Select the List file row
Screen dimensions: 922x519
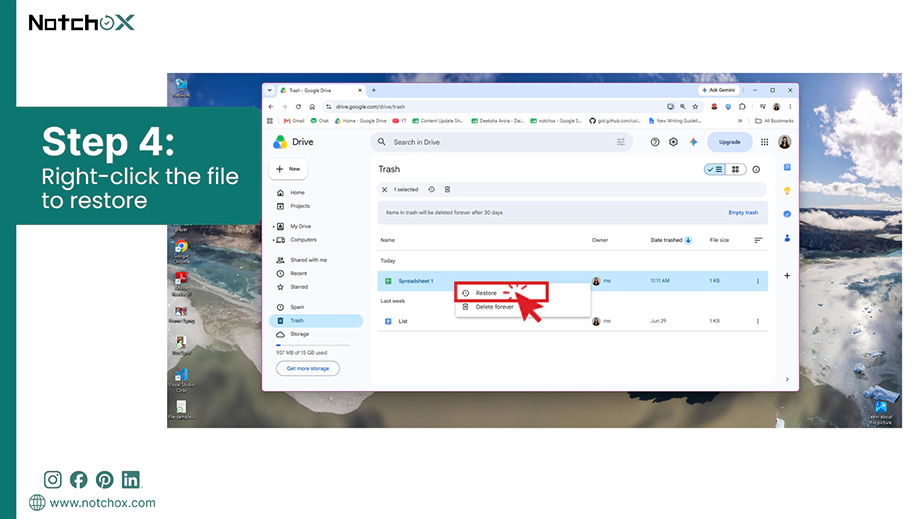click(573, 322)
